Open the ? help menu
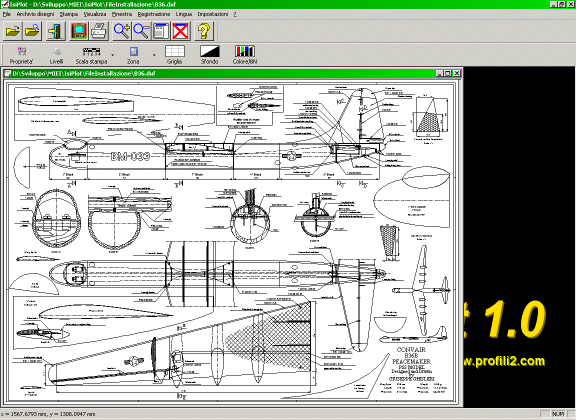Screen dimensions: 576x420 coord(235,14)
